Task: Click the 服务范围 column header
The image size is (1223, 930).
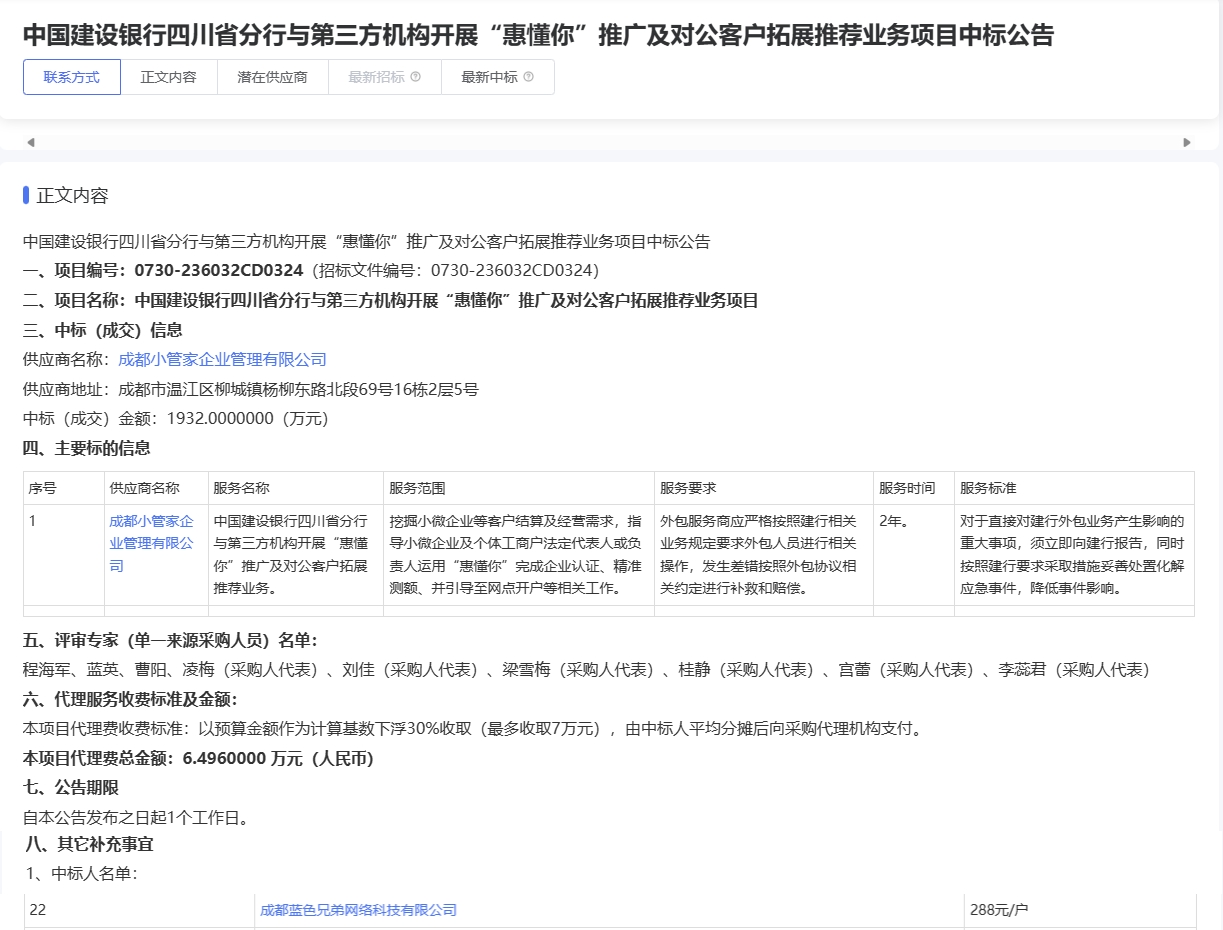Action: (x=519, y=488)
